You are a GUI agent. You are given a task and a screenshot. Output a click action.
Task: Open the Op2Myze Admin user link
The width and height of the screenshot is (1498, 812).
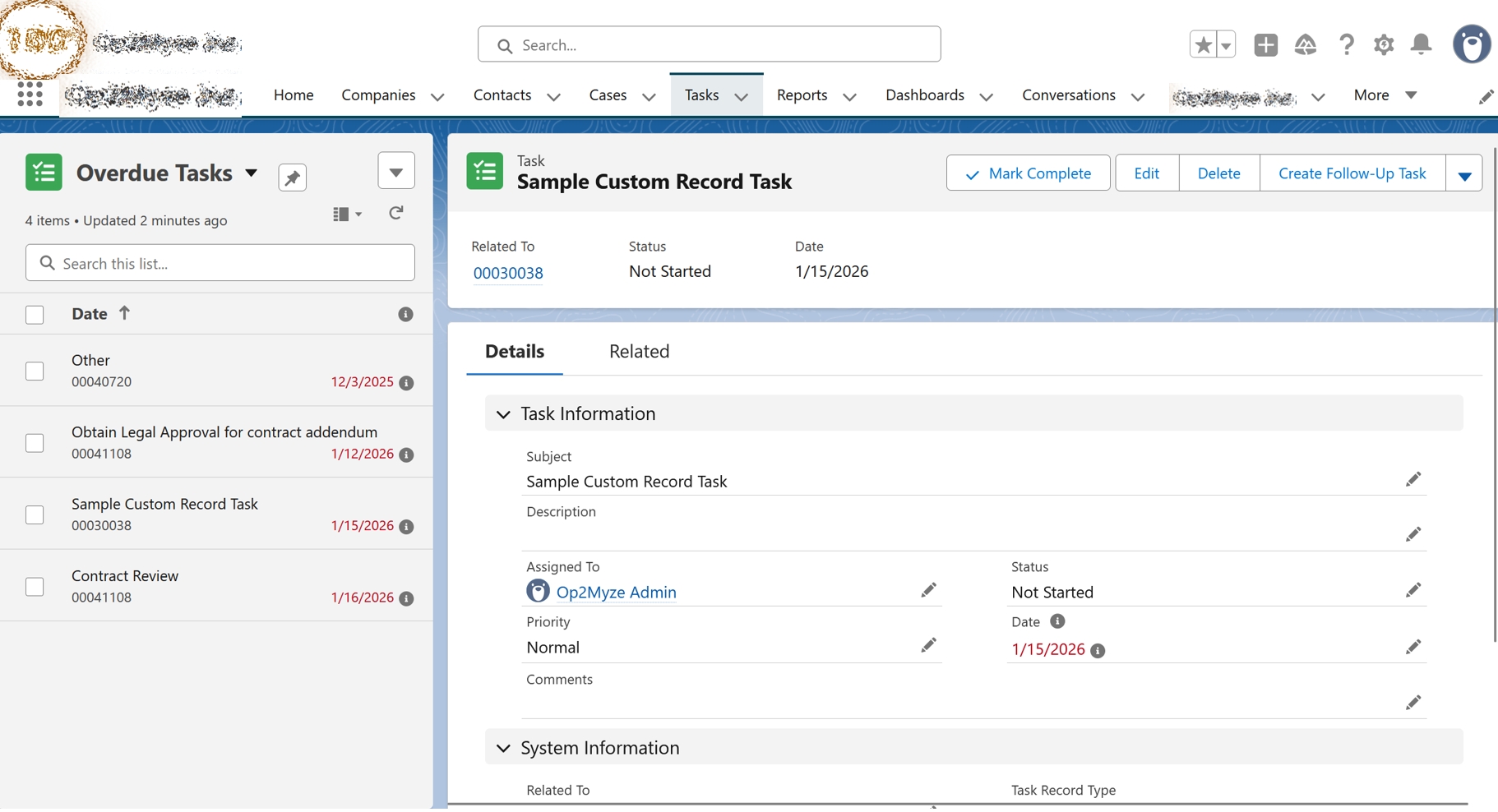(616, 593)
